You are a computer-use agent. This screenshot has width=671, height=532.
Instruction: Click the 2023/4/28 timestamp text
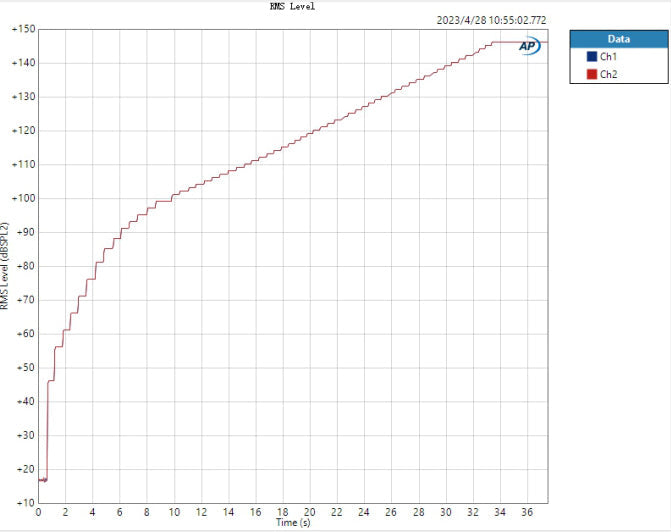coord(492,19)
